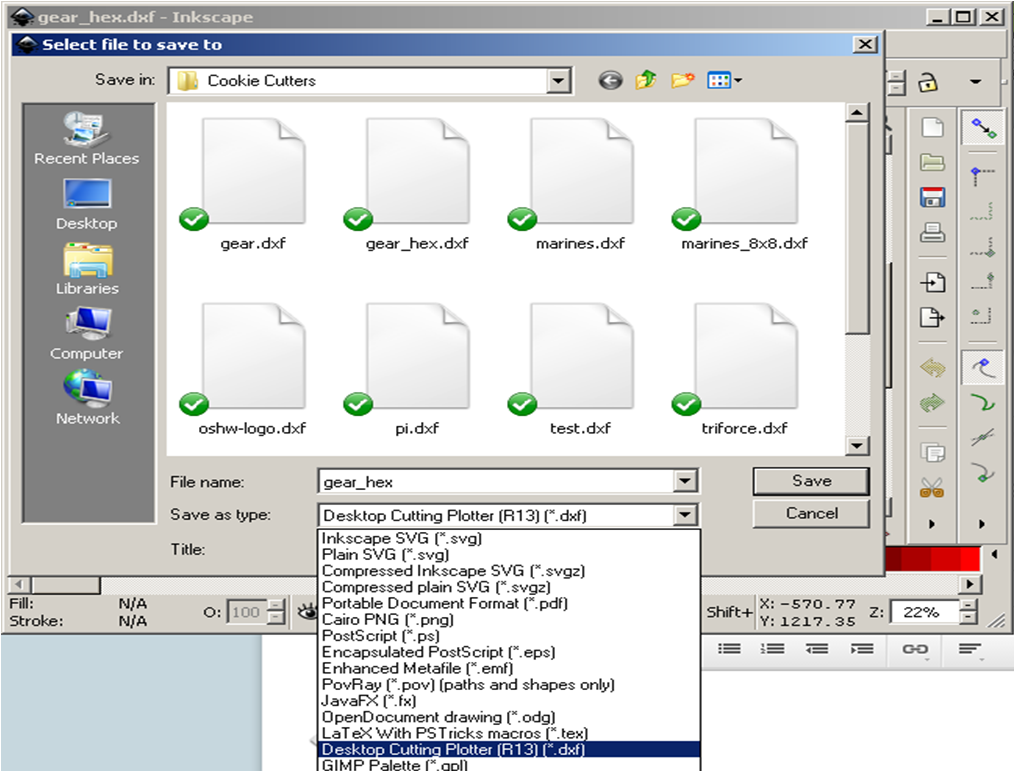Choose Compressed Inkscape SVG (*.svgz) type
This screenshot has height=772, width=1015.
click(509, 571)
